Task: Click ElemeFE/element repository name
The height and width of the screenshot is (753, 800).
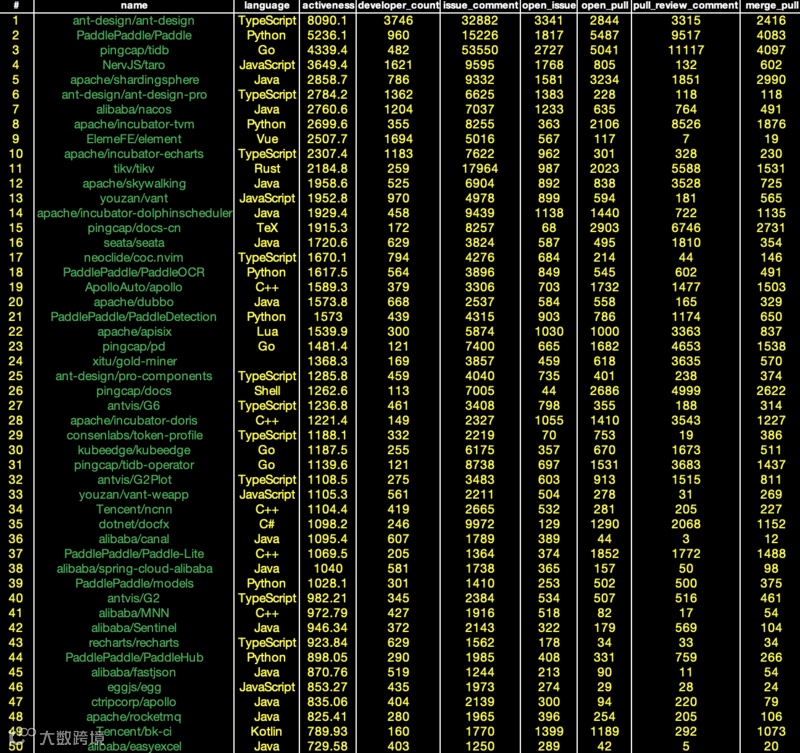Action: coord(134,139)
